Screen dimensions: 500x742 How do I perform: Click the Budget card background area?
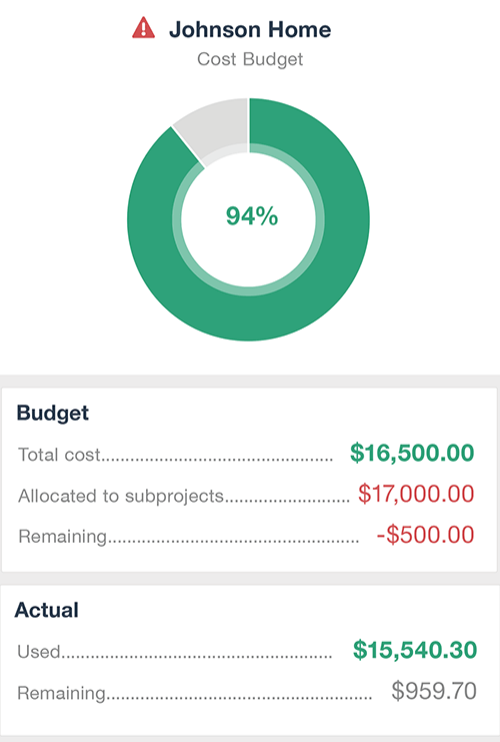(x=249, y=479)
